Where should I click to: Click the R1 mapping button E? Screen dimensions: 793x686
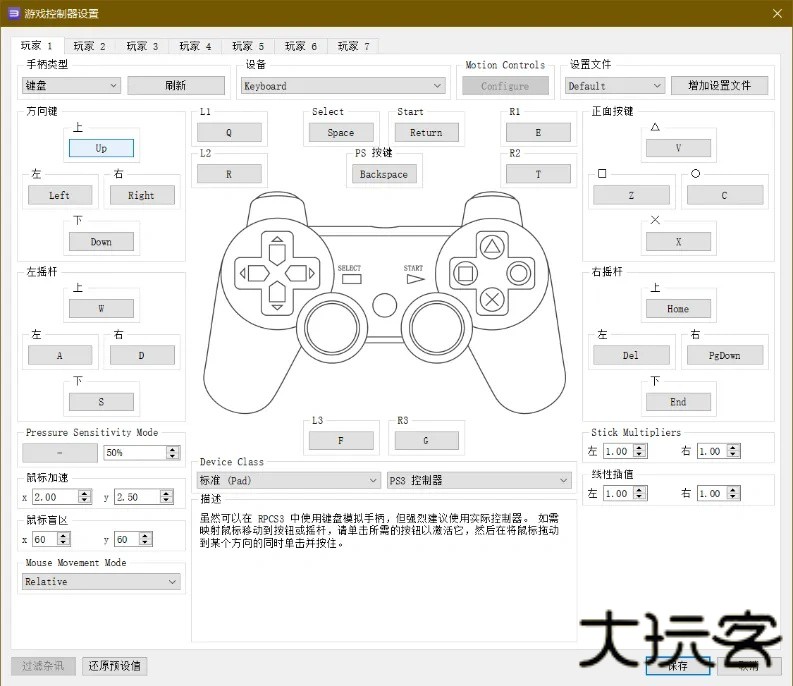[x=538, y=133]
